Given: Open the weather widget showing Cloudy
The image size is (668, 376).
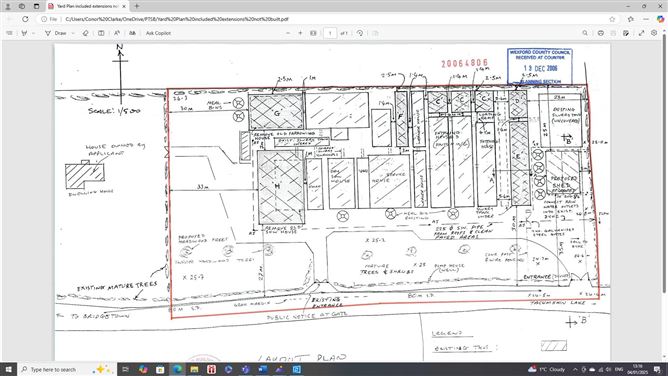Looking at the screenshot, I should [546, 369].
